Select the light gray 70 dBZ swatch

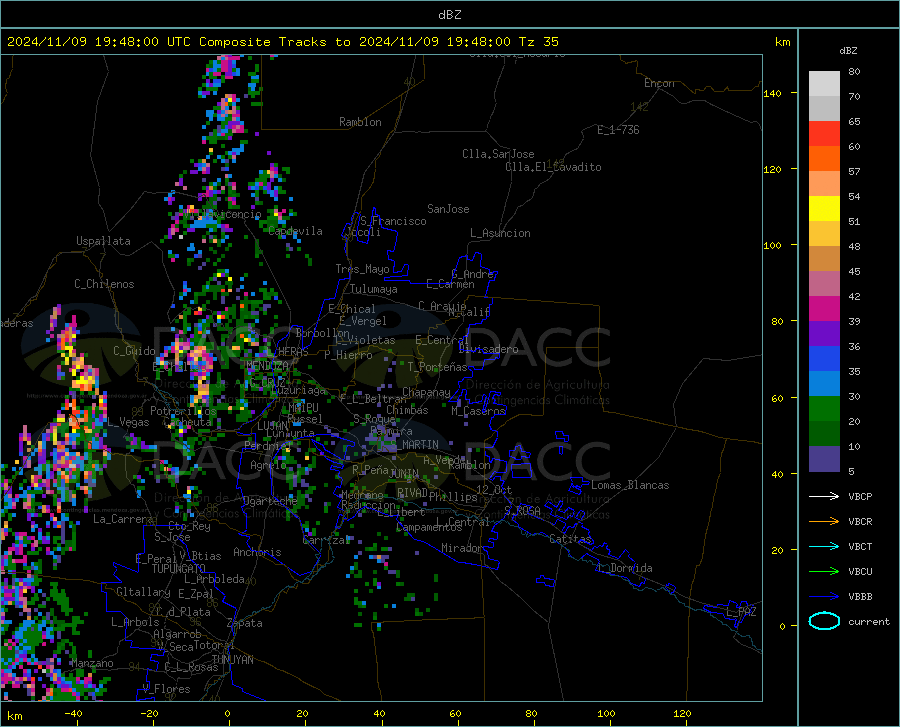(824, 84)
